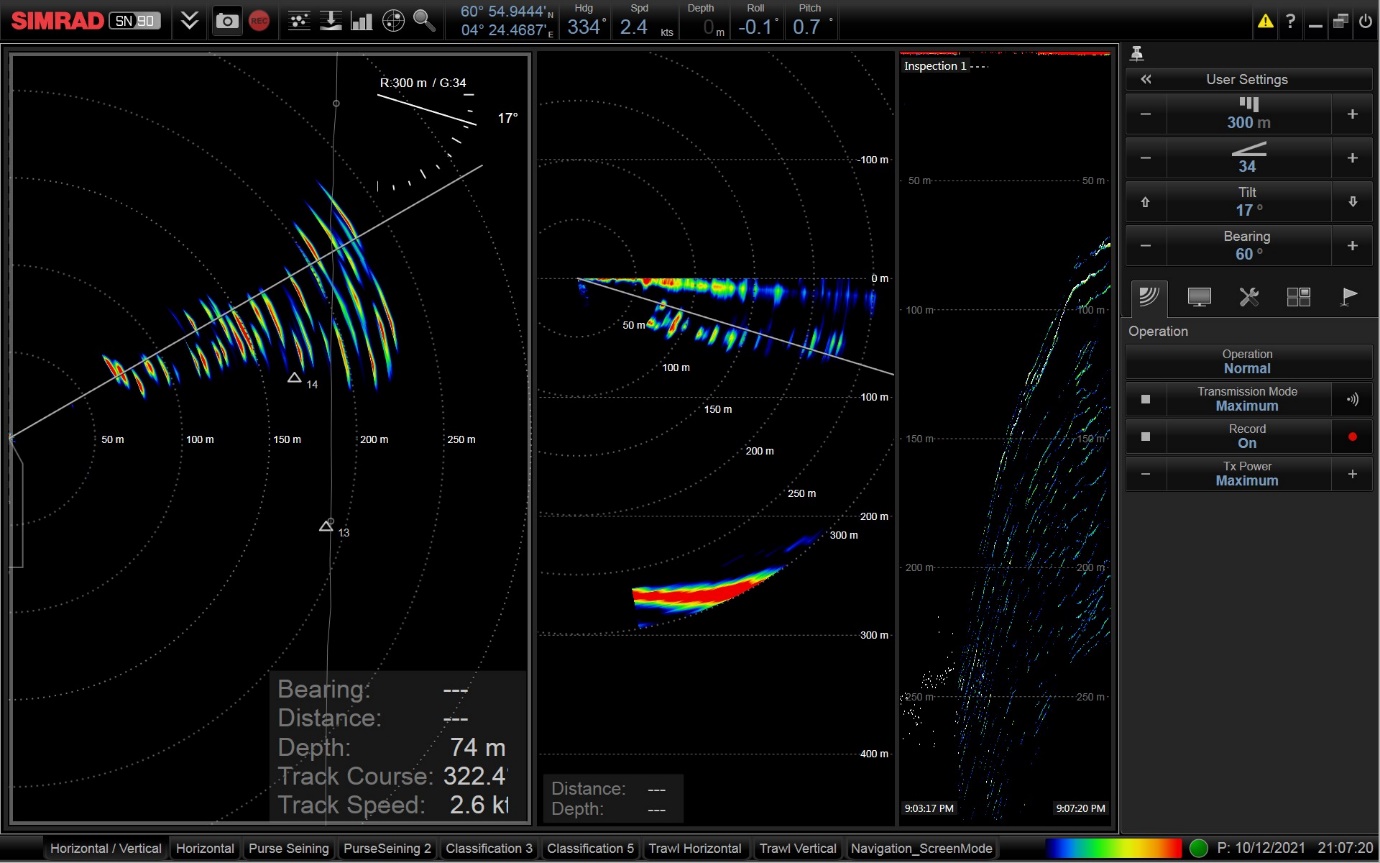The image size is (1380, 863).
Task: Click the red REC record button
Action: (259, 21)
